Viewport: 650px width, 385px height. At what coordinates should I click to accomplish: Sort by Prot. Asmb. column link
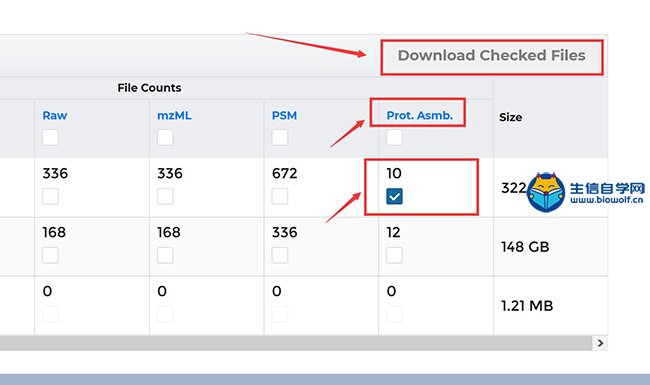[420, 116]
